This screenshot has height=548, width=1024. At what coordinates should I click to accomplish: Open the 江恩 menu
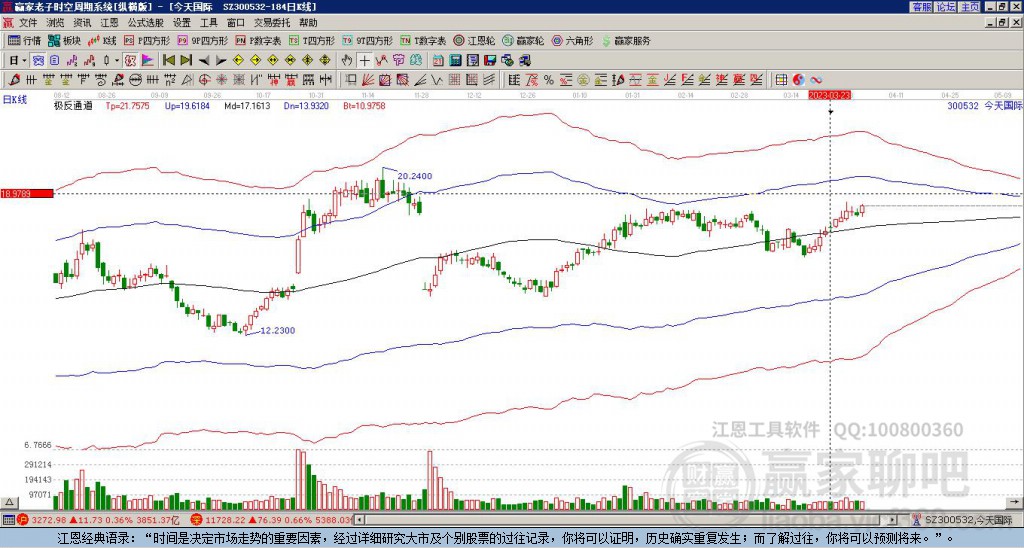(x=109, y=23)
